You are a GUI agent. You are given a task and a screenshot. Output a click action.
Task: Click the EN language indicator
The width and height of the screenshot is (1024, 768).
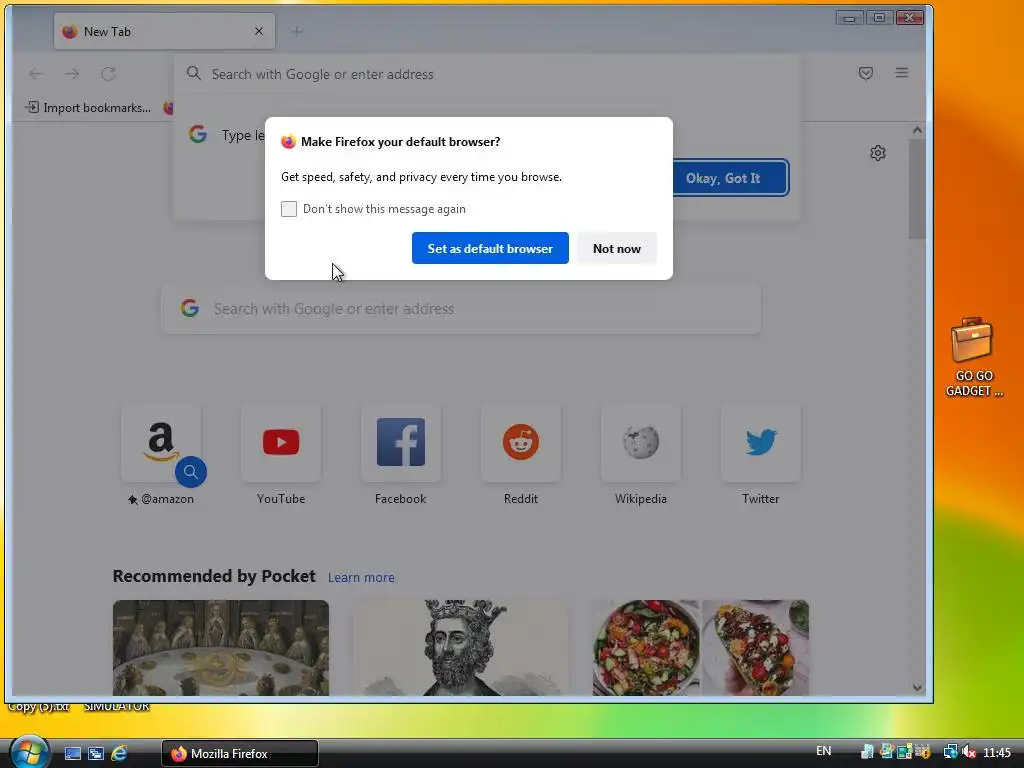[x=824, y=751]
